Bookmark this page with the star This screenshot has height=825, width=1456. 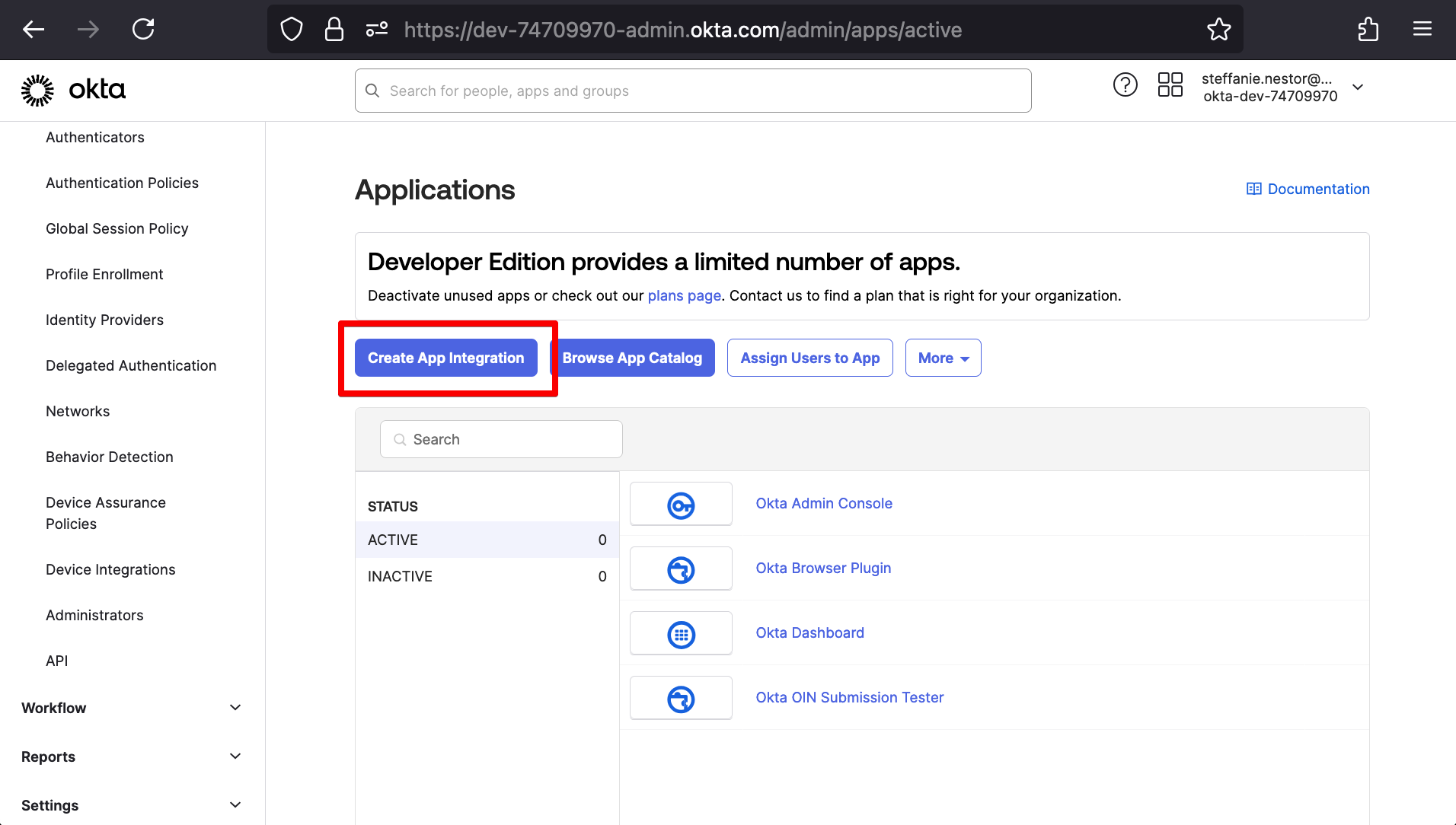[1219, 30]
